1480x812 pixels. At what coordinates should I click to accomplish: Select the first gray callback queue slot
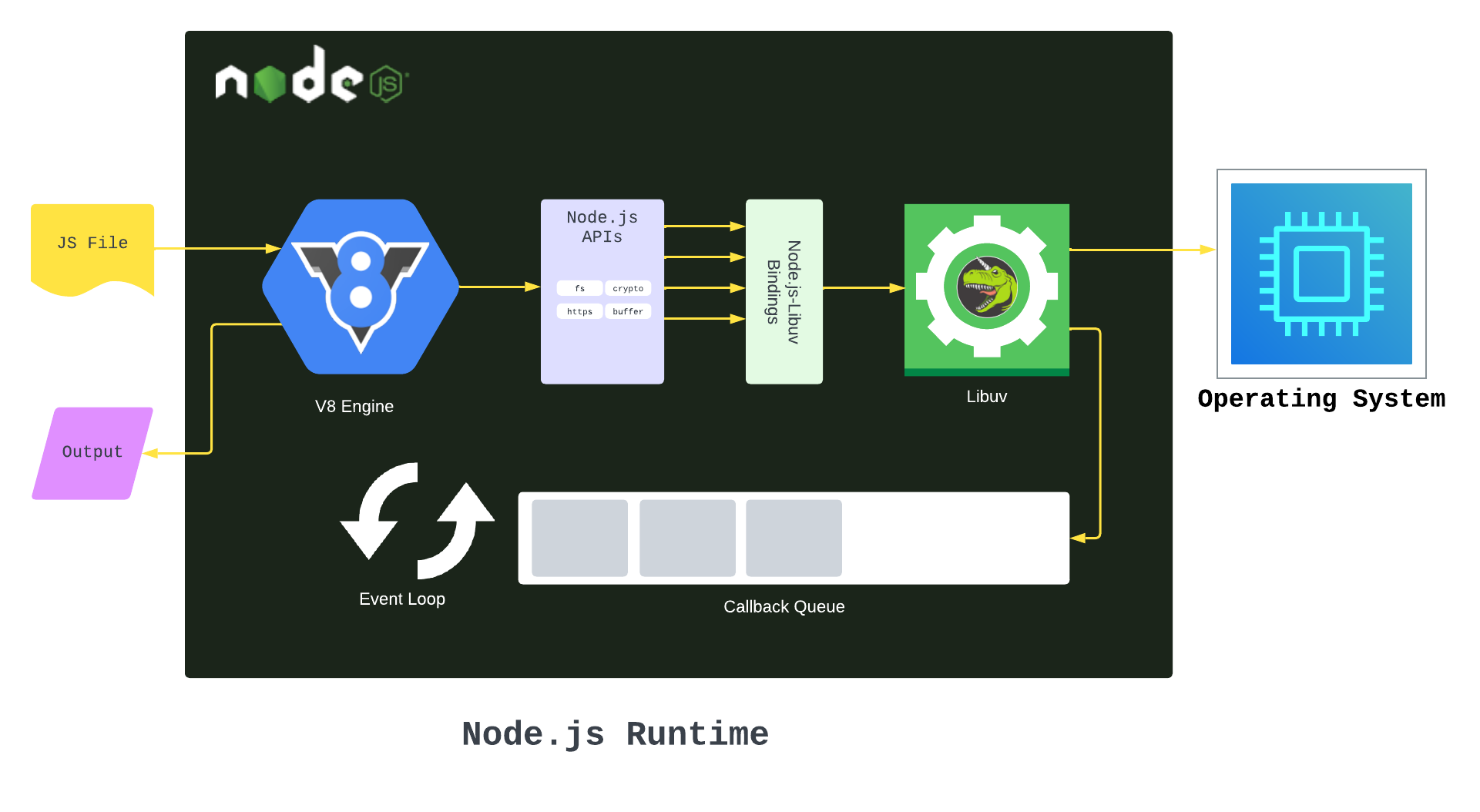579,538
